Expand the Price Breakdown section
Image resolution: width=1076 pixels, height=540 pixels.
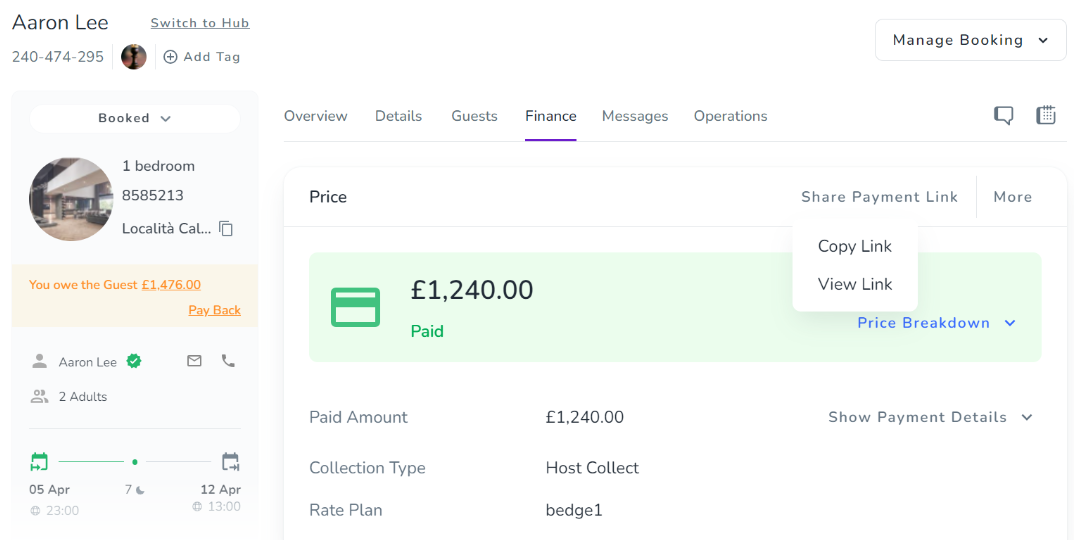[936, 323]
